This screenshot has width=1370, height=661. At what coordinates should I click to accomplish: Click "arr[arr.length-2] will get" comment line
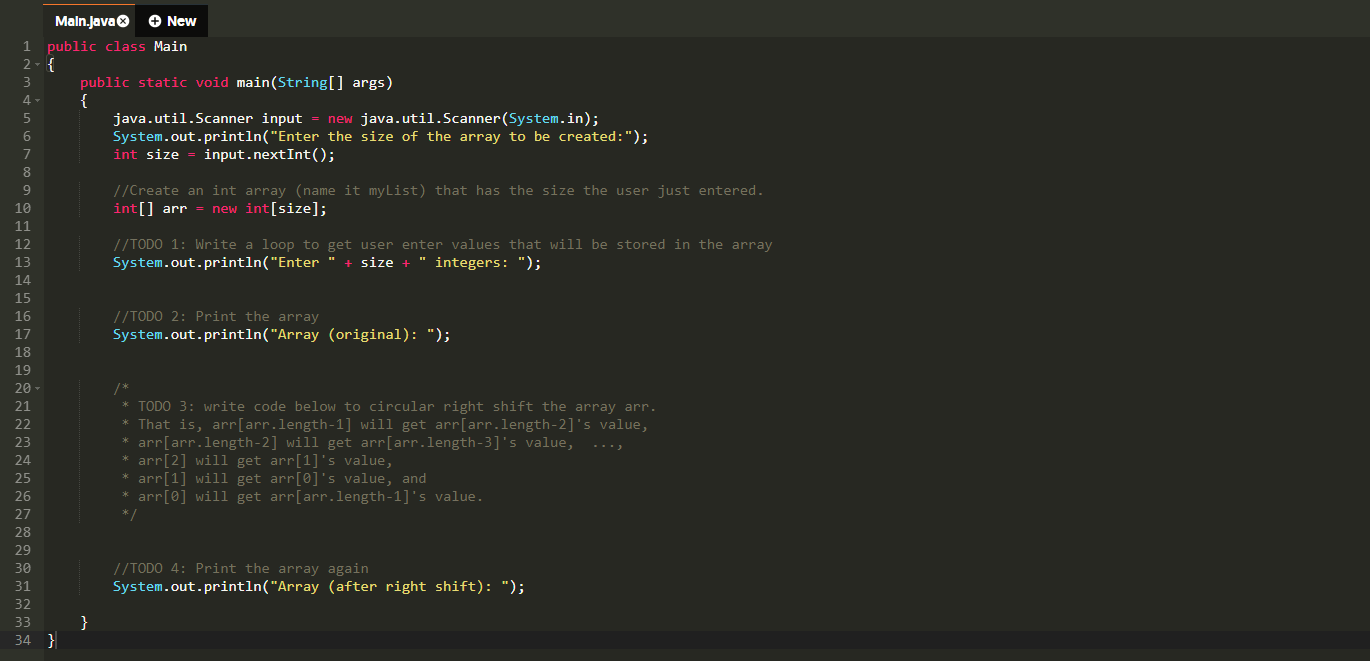[x=373, y=442]
